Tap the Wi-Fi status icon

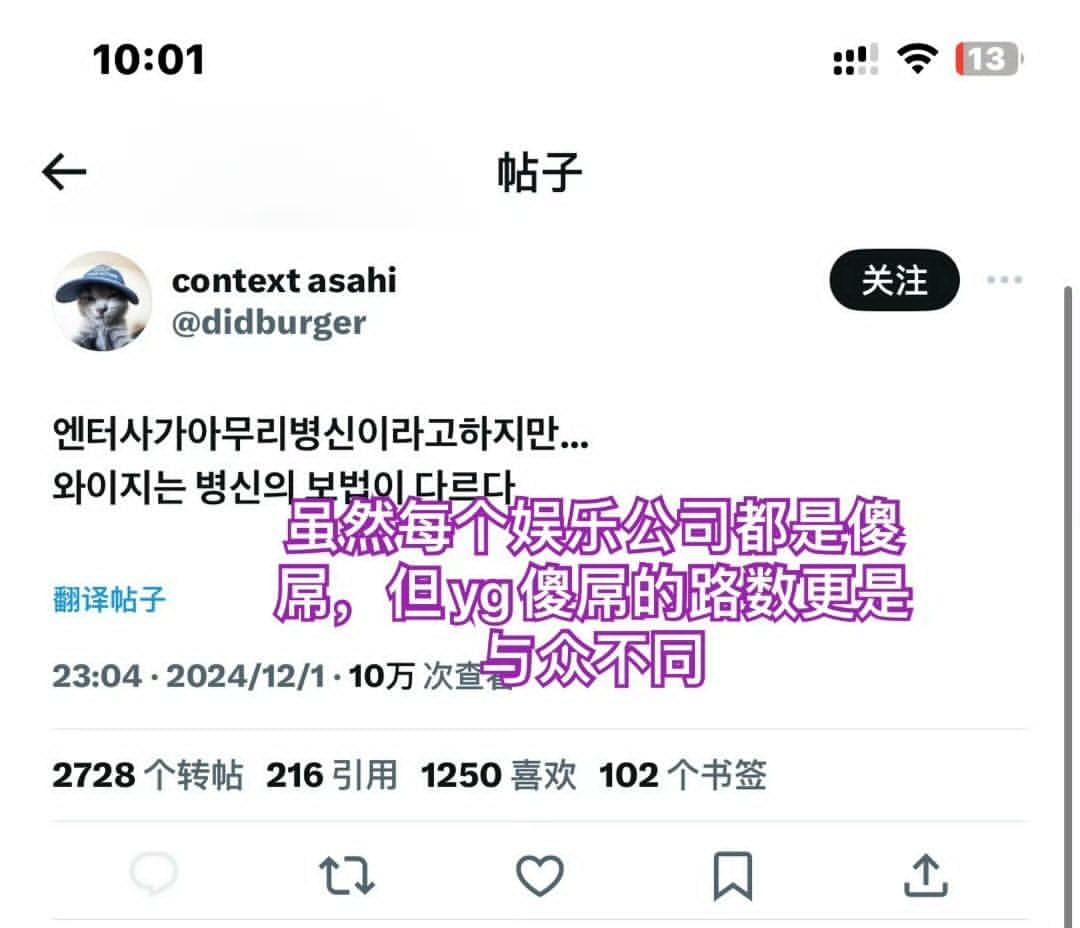(x=917, y=59)
